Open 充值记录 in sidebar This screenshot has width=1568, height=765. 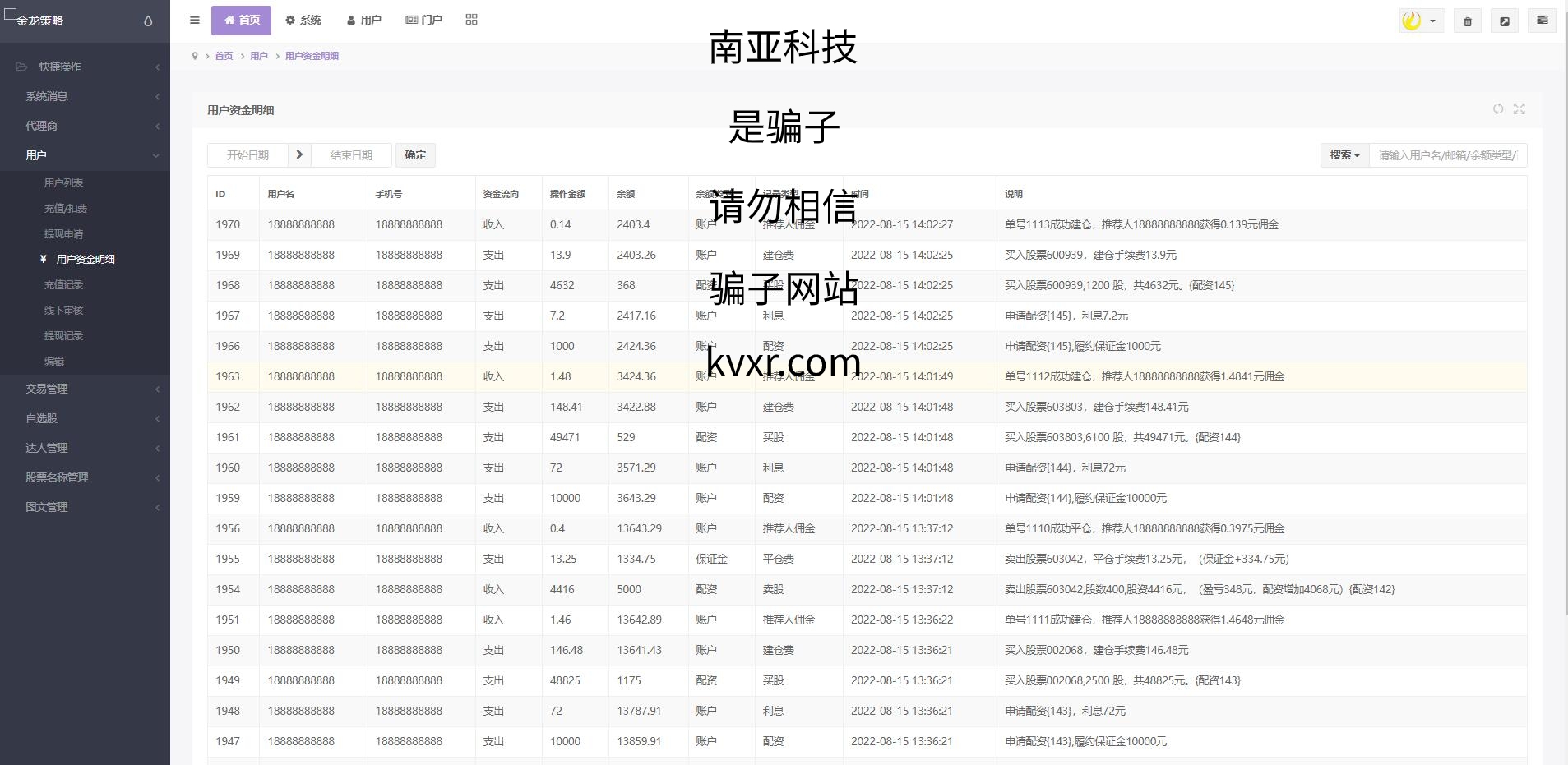tap(63, 285)
